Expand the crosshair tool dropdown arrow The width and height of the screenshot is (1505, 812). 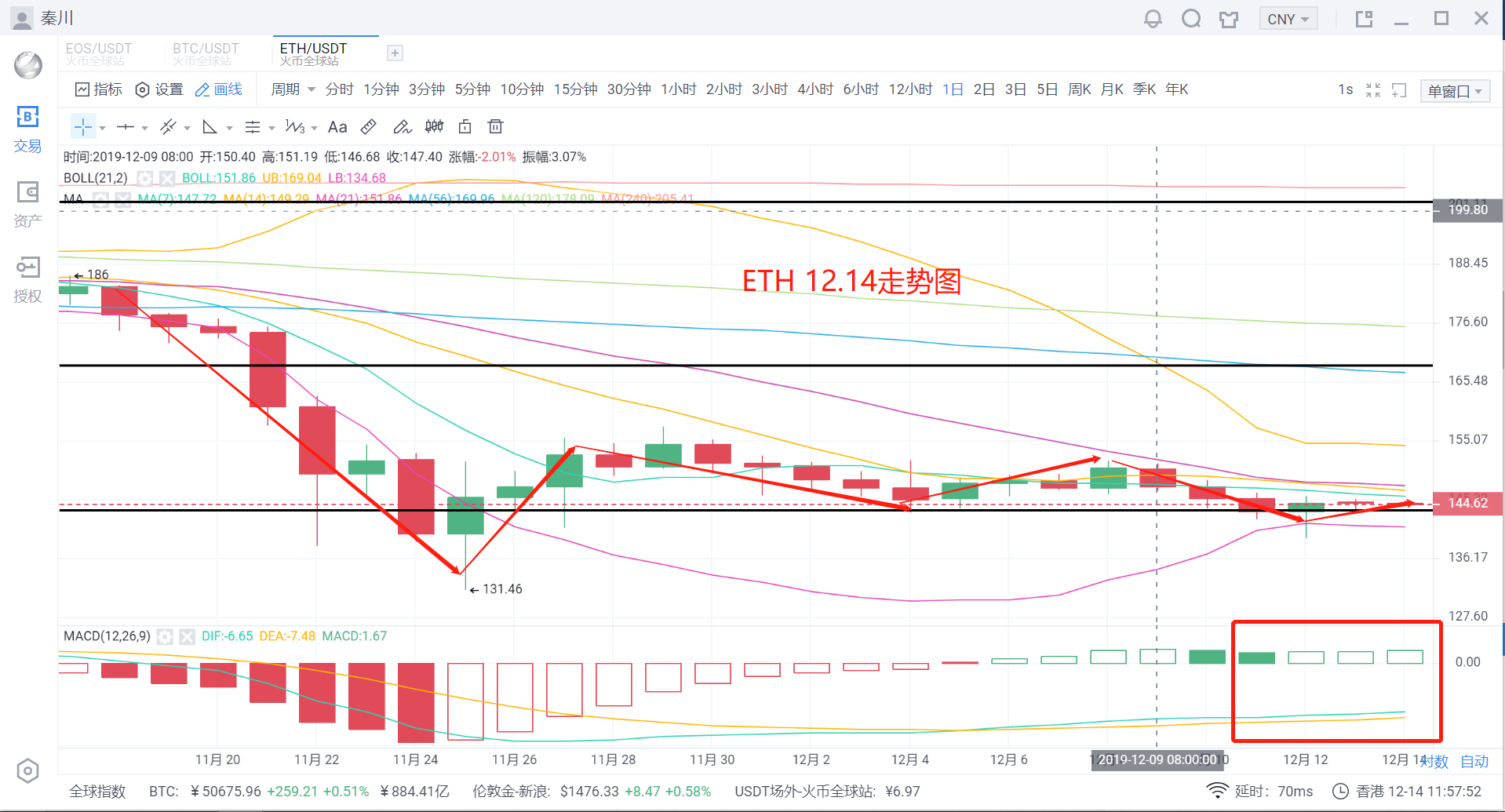point(102,128)
